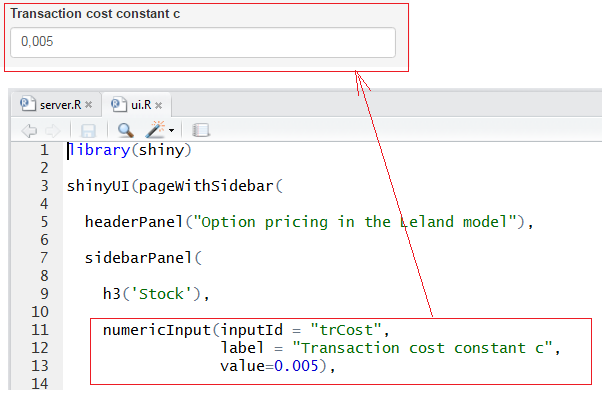Click the forward navigation arrow icon
Viewport: 606px width, 397px height.
[53, 131]
